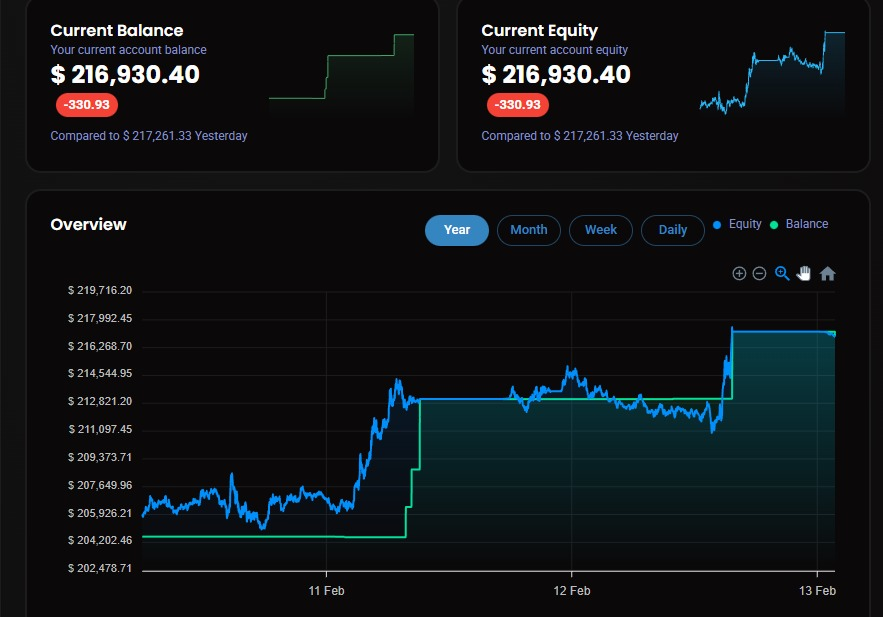Click the $ 219,716.20 y-axis label
The height and width of the screenshot is (617, 883).
pos(100,290)
